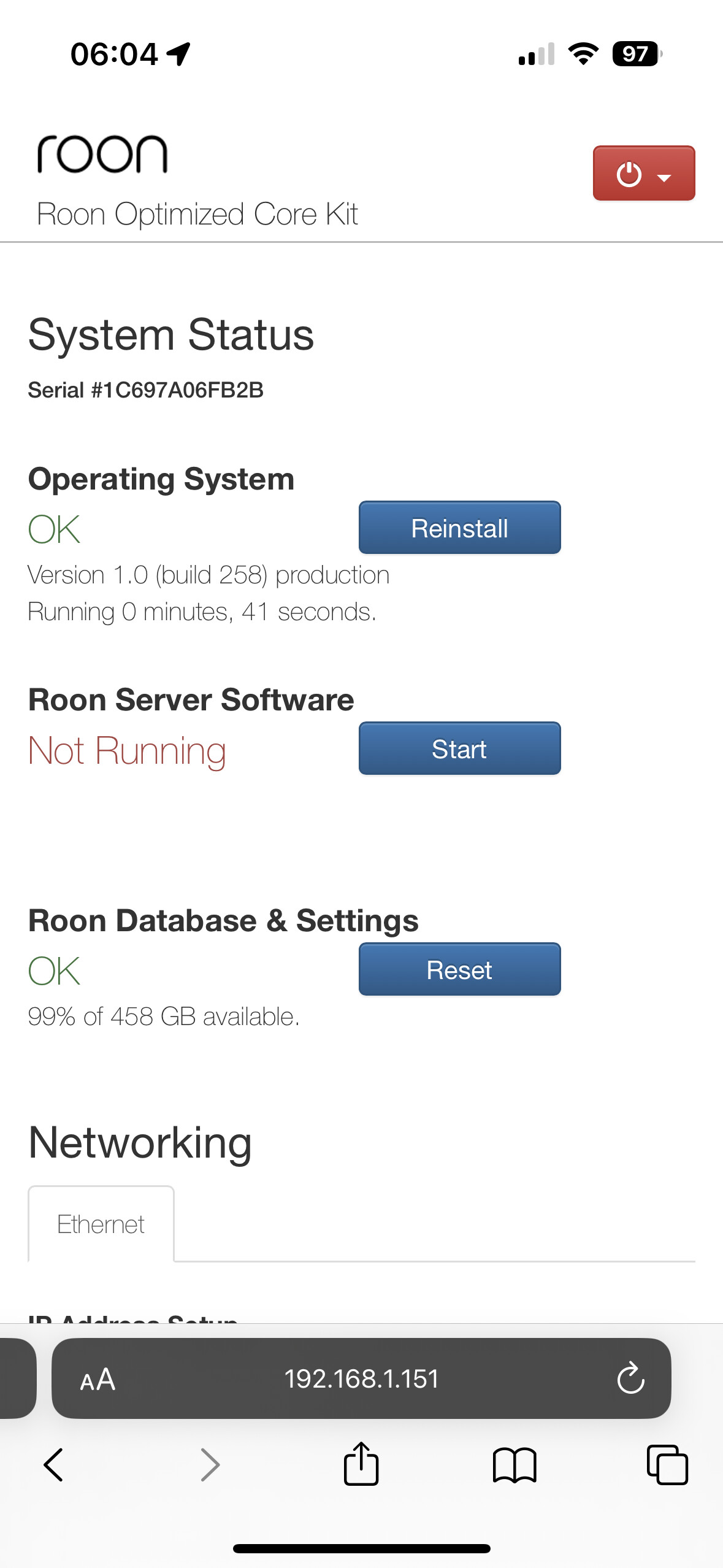Open the AA reader text-size menu
Image resolution: width=723 pixels, height=1568 pixels.
click(x=98, y=1380)
